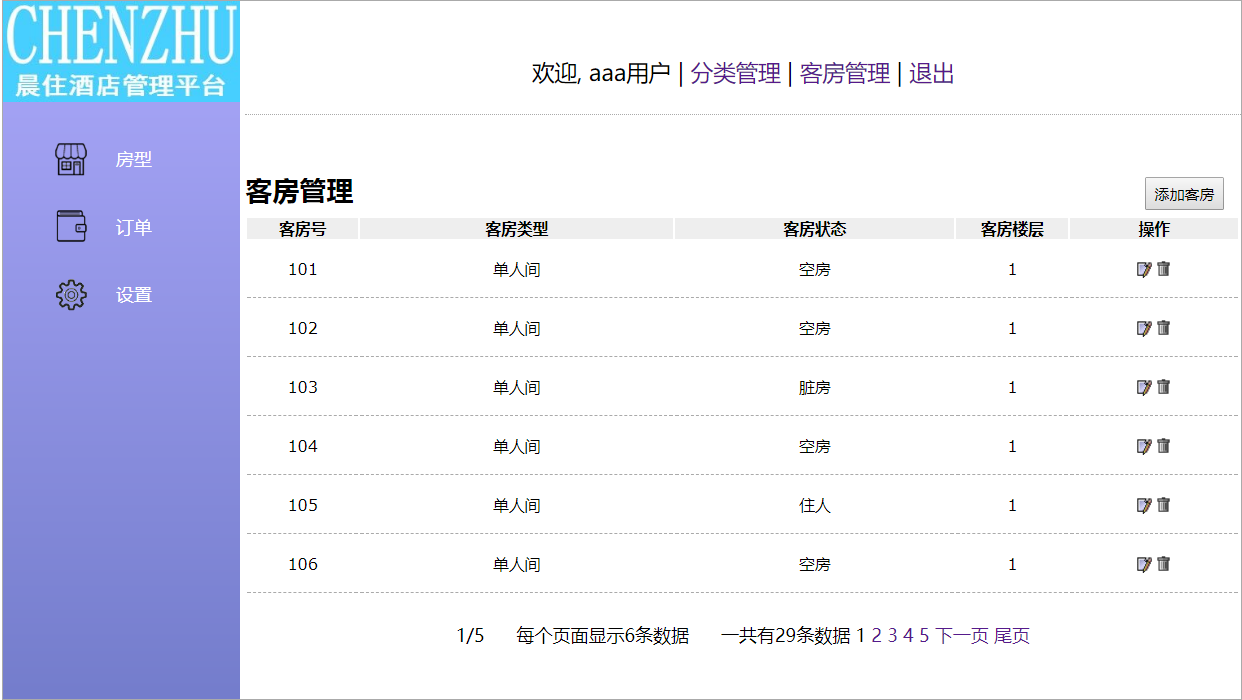Select the 设置 sidebar menu label
This screenshot has height=700, width=1242.
coord(134,295)
